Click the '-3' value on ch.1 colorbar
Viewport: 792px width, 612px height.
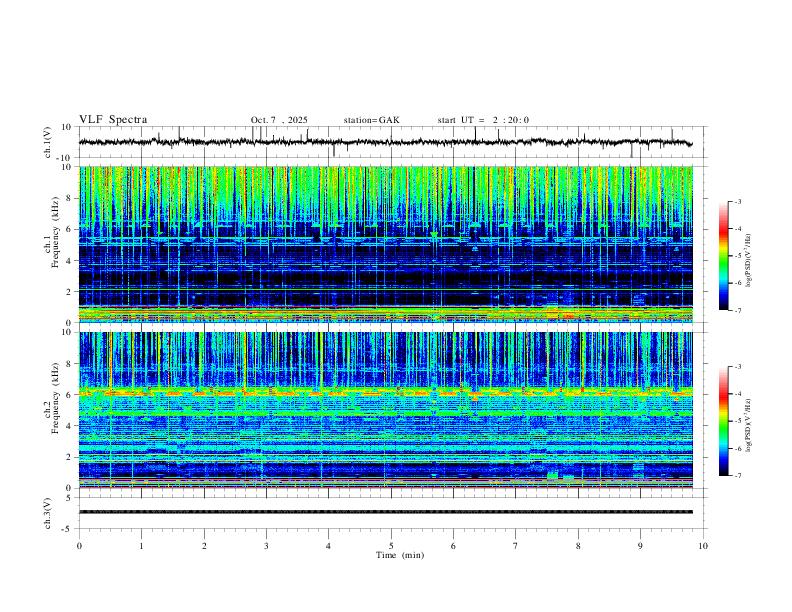[738, 201]
